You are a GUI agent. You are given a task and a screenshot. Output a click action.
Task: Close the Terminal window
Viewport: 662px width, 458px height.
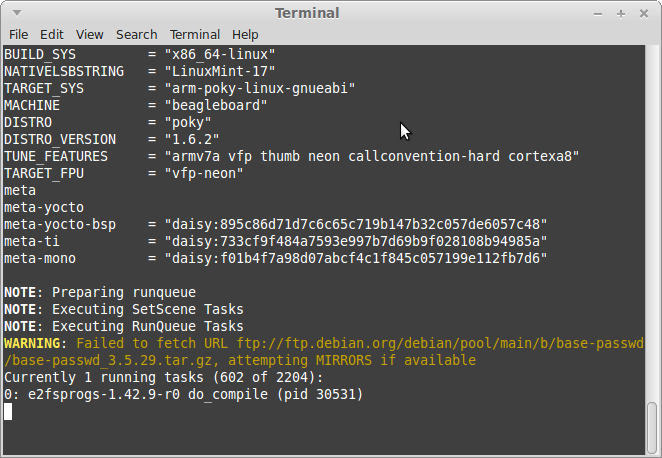coord(643,14)
